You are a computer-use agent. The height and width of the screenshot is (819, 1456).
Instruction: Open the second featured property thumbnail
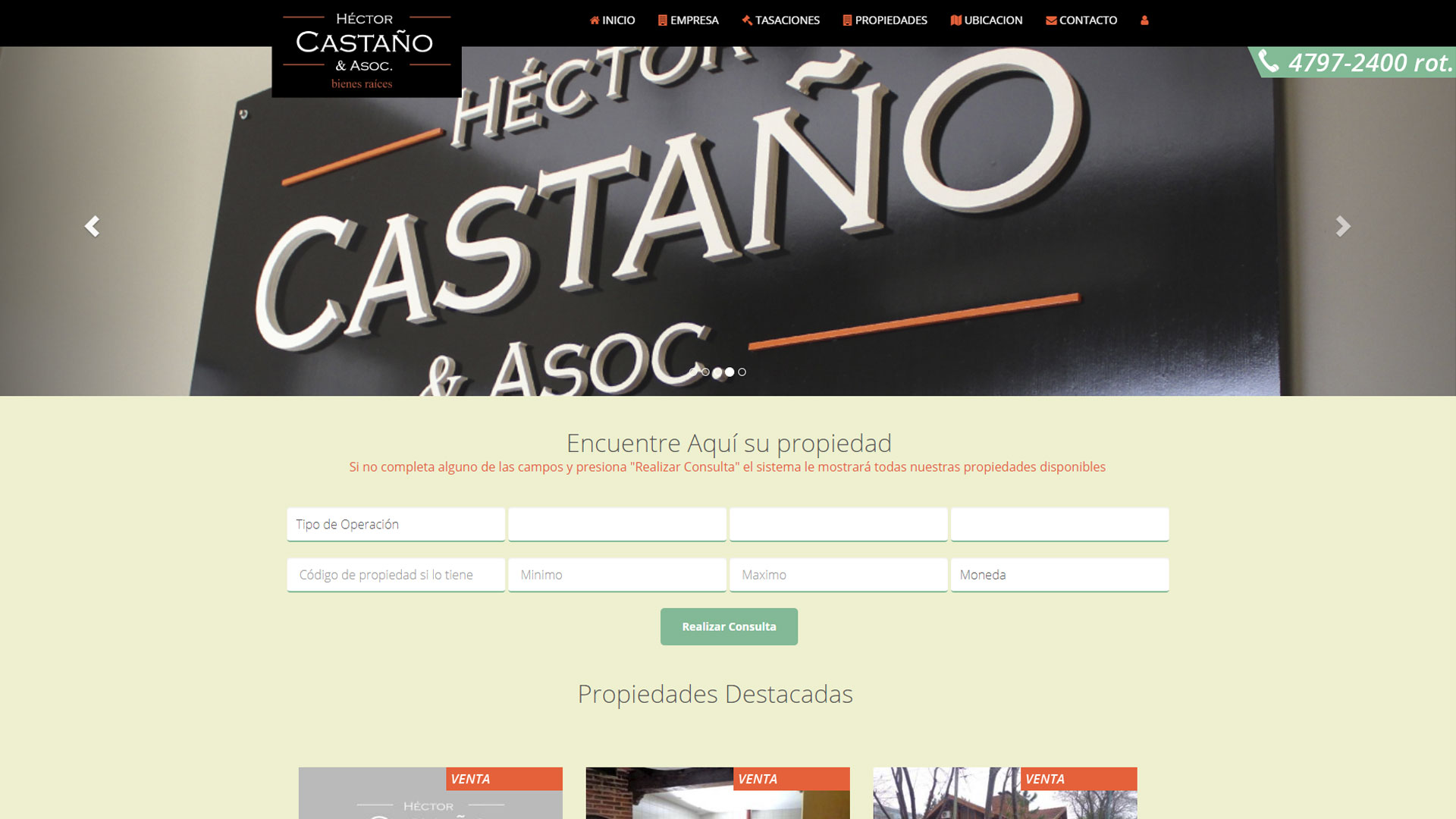tap(717, 795)
